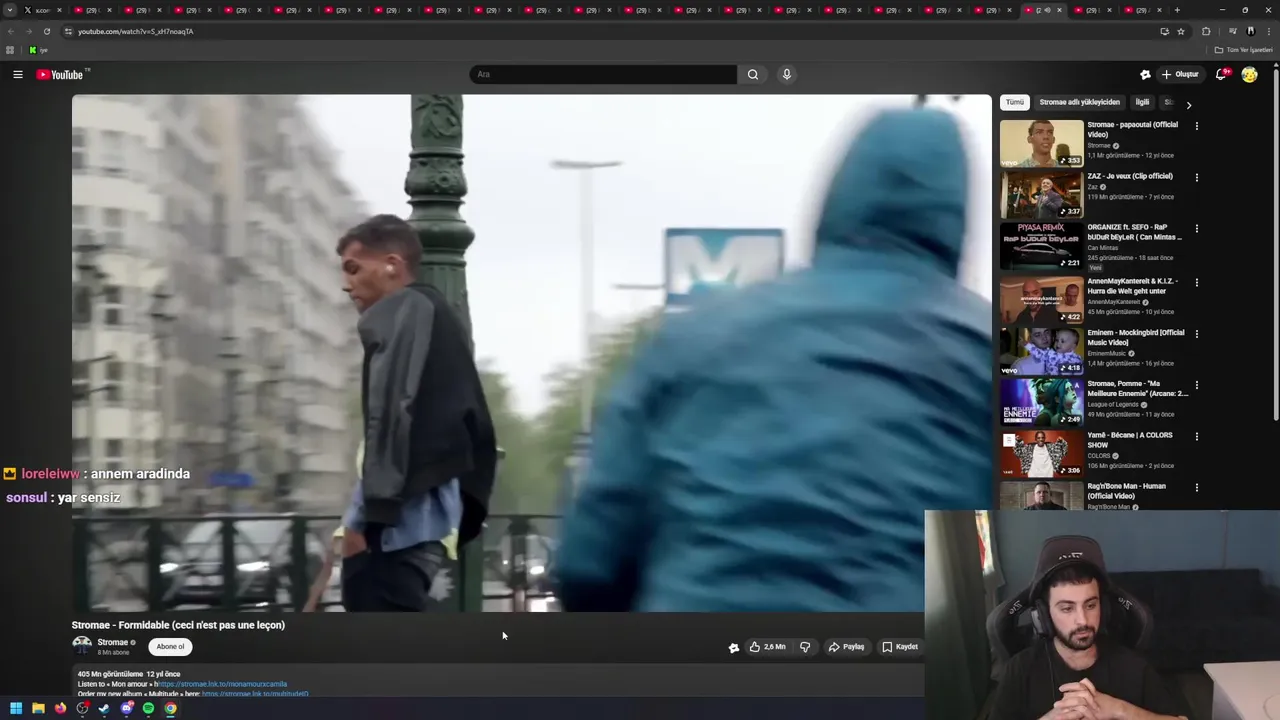Click the main video player

point(531,353)
